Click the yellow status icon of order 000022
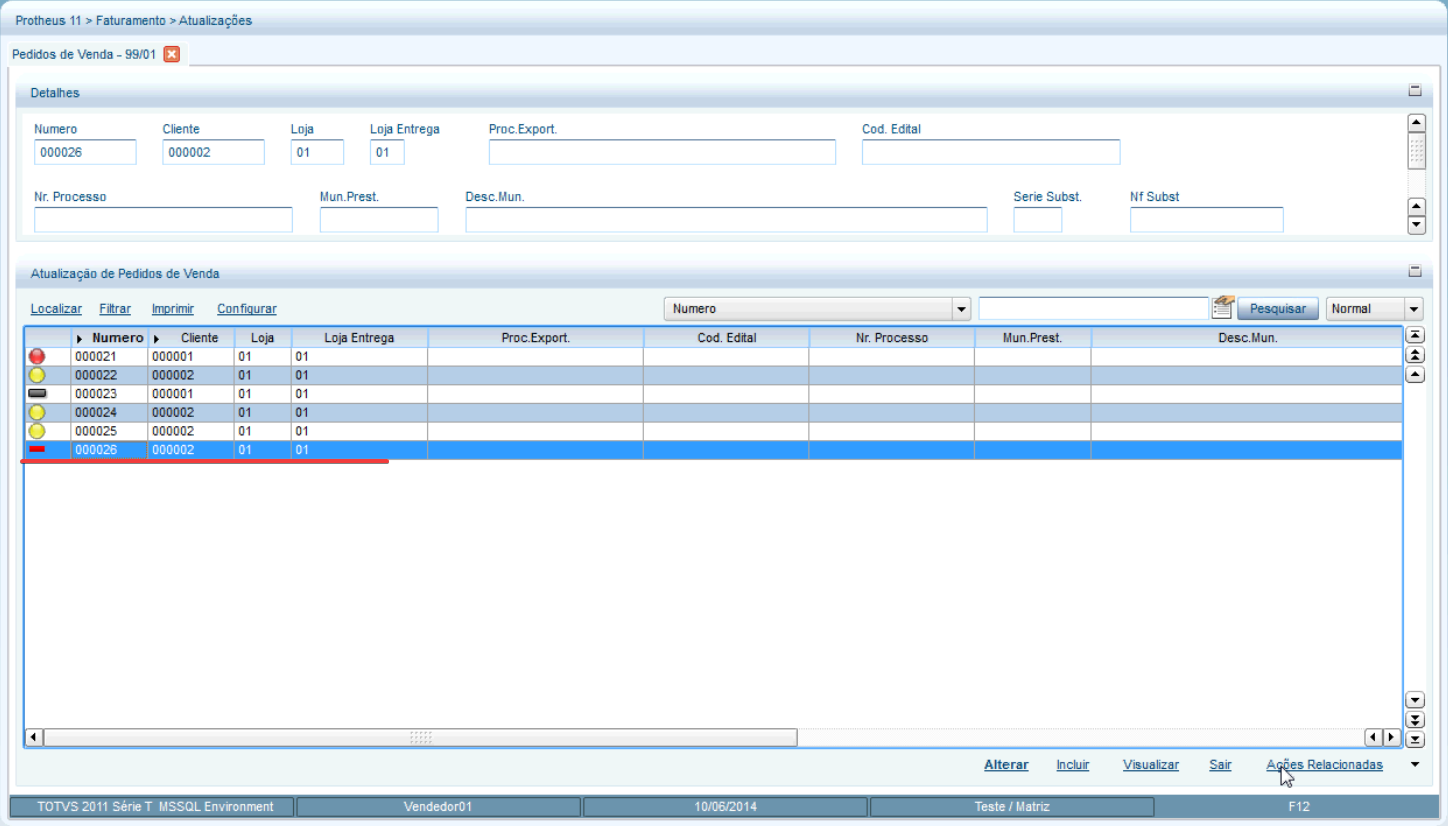This screenshot has height=826, width=1448. pyautogui.click(x=38, y=375)
